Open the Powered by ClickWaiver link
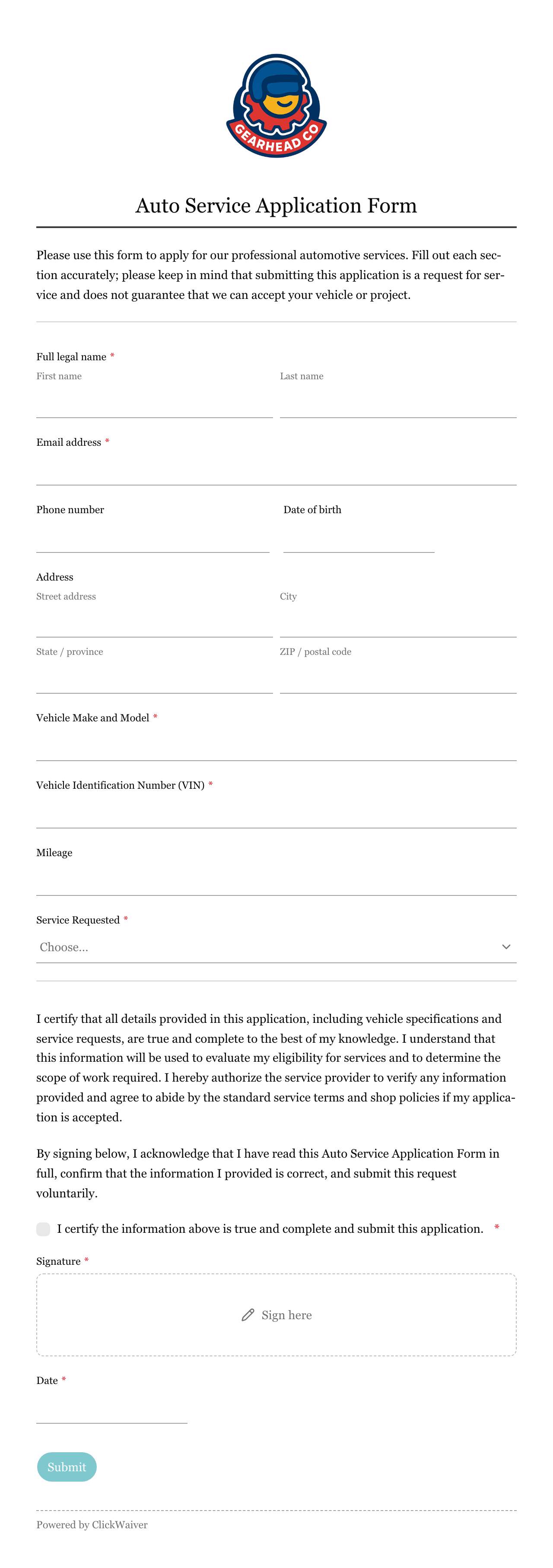Screen dimensions: 553x1568 pos(92,1524)
